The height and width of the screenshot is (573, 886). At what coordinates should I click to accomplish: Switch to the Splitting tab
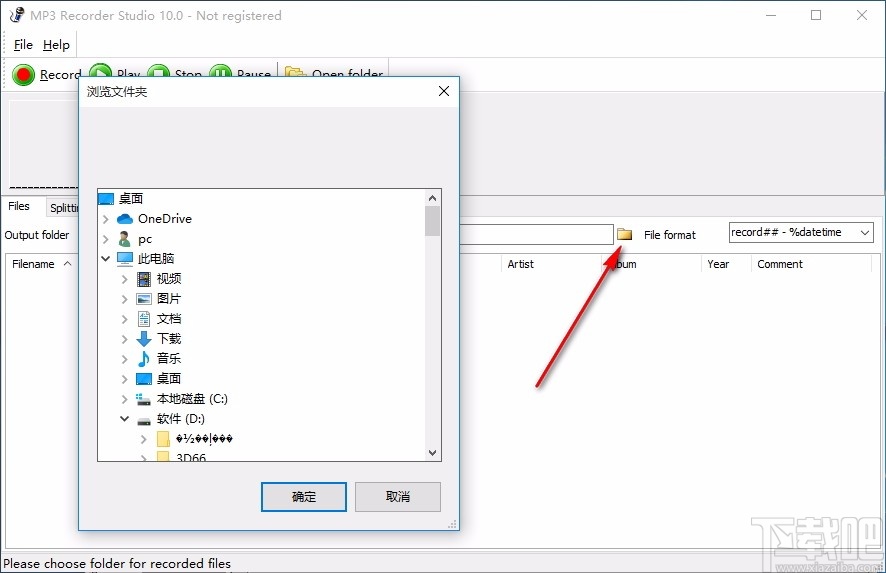[x=63, y=208]
